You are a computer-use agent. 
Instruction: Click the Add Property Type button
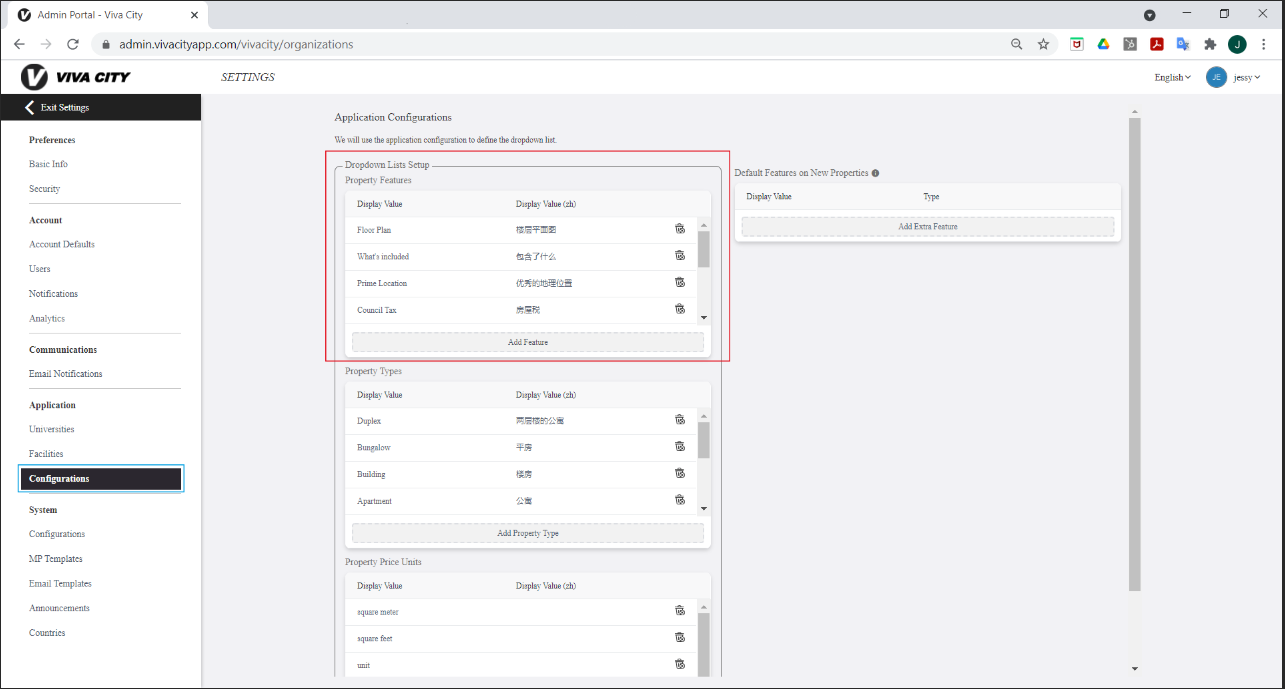tap(528, 533)
